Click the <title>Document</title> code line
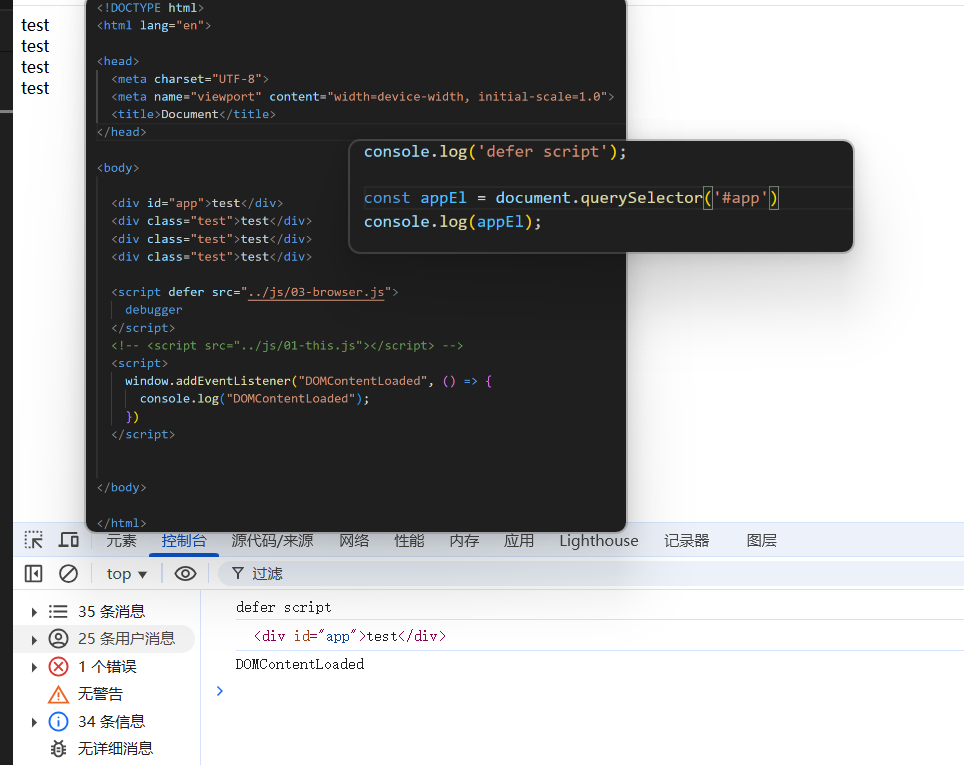This screenshot has width=964, height=765. click(194, 114)
